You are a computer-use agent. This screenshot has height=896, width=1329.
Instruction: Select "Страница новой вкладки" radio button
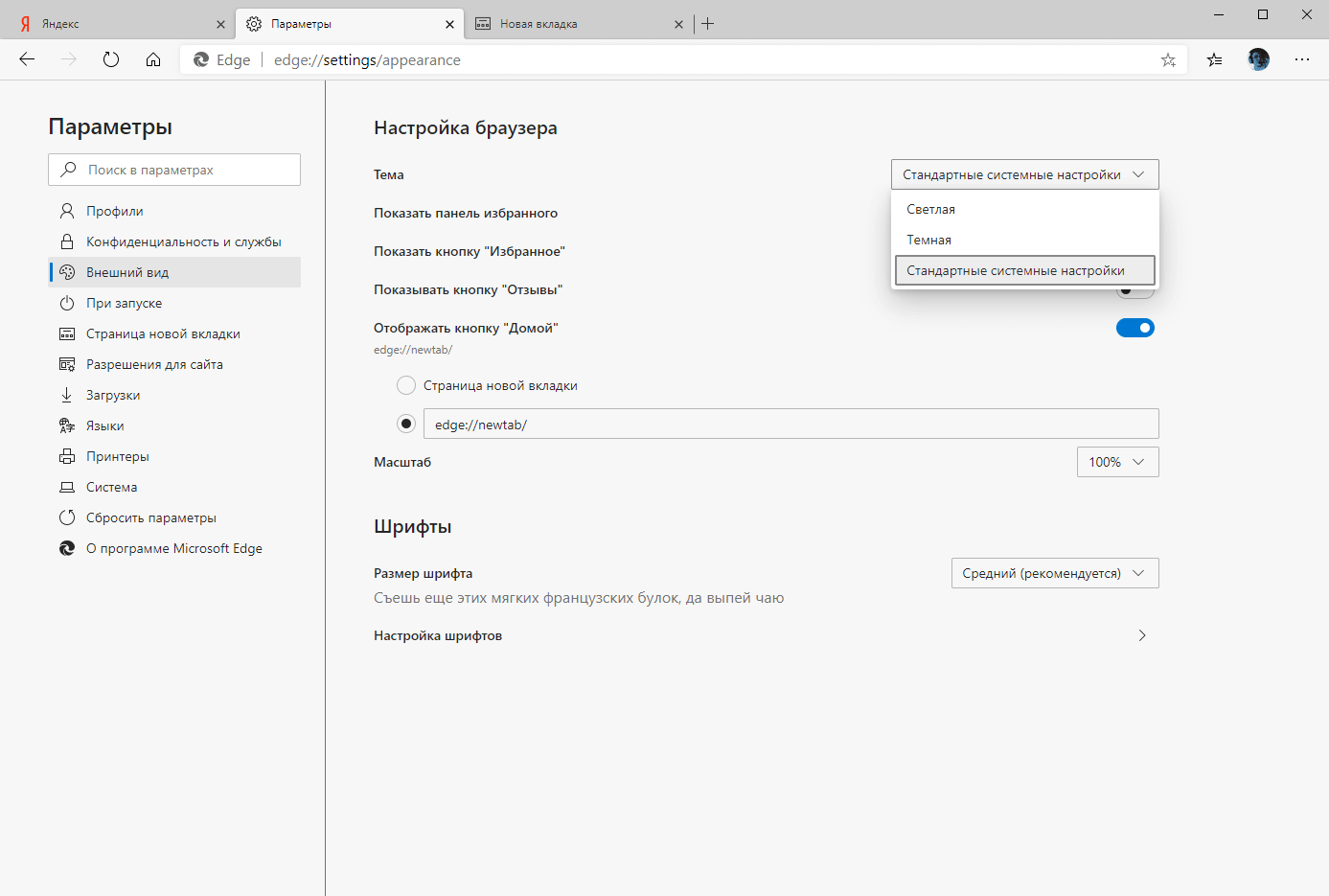406,385
